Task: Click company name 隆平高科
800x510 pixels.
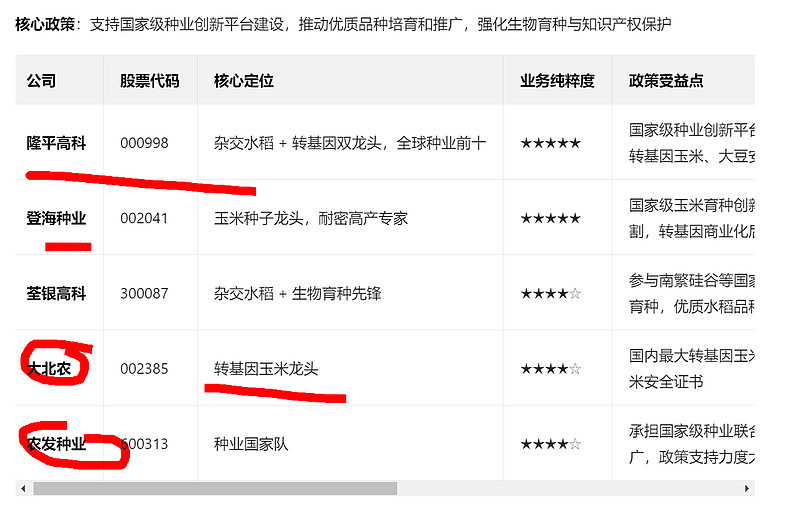Action: (x=56, y=143)
